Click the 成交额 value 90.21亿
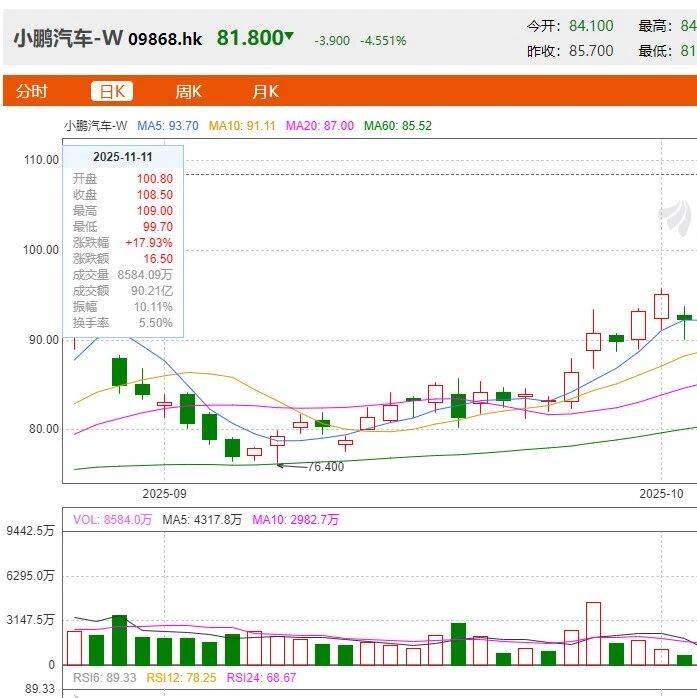697x698 pixels. [152, 291]
